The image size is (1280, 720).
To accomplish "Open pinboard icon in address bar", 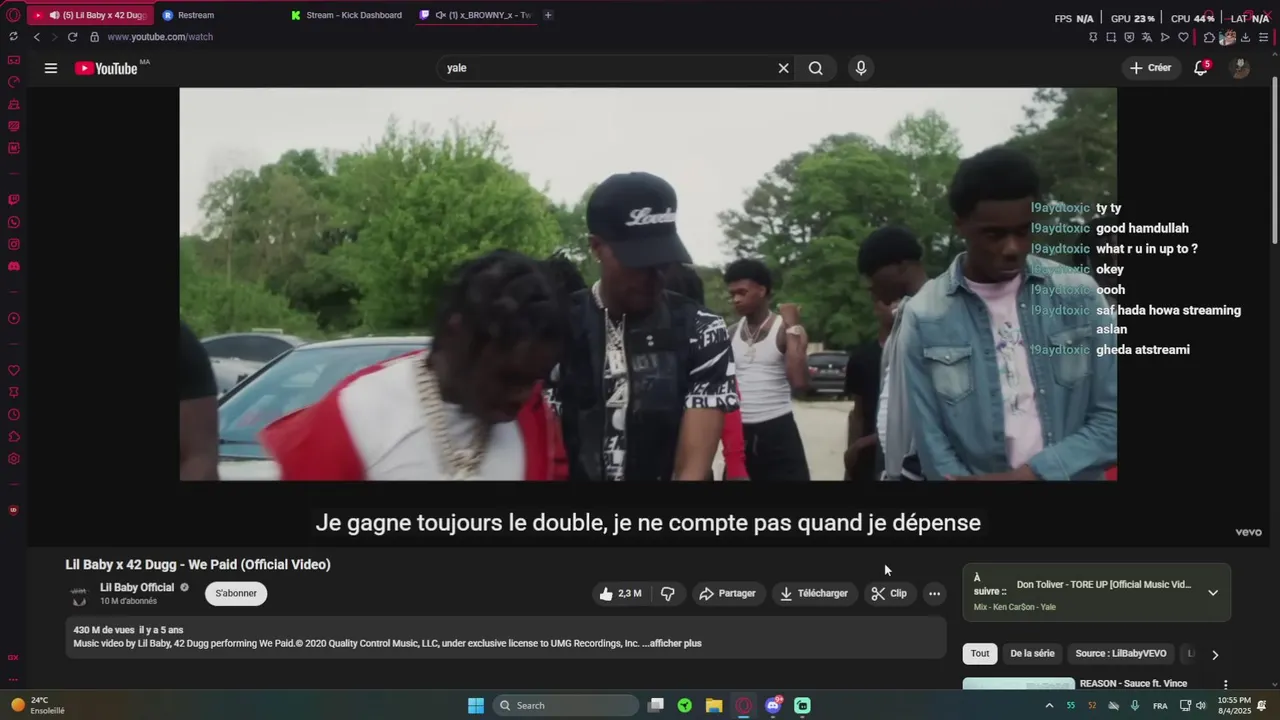I will (x=1093, y=37).
